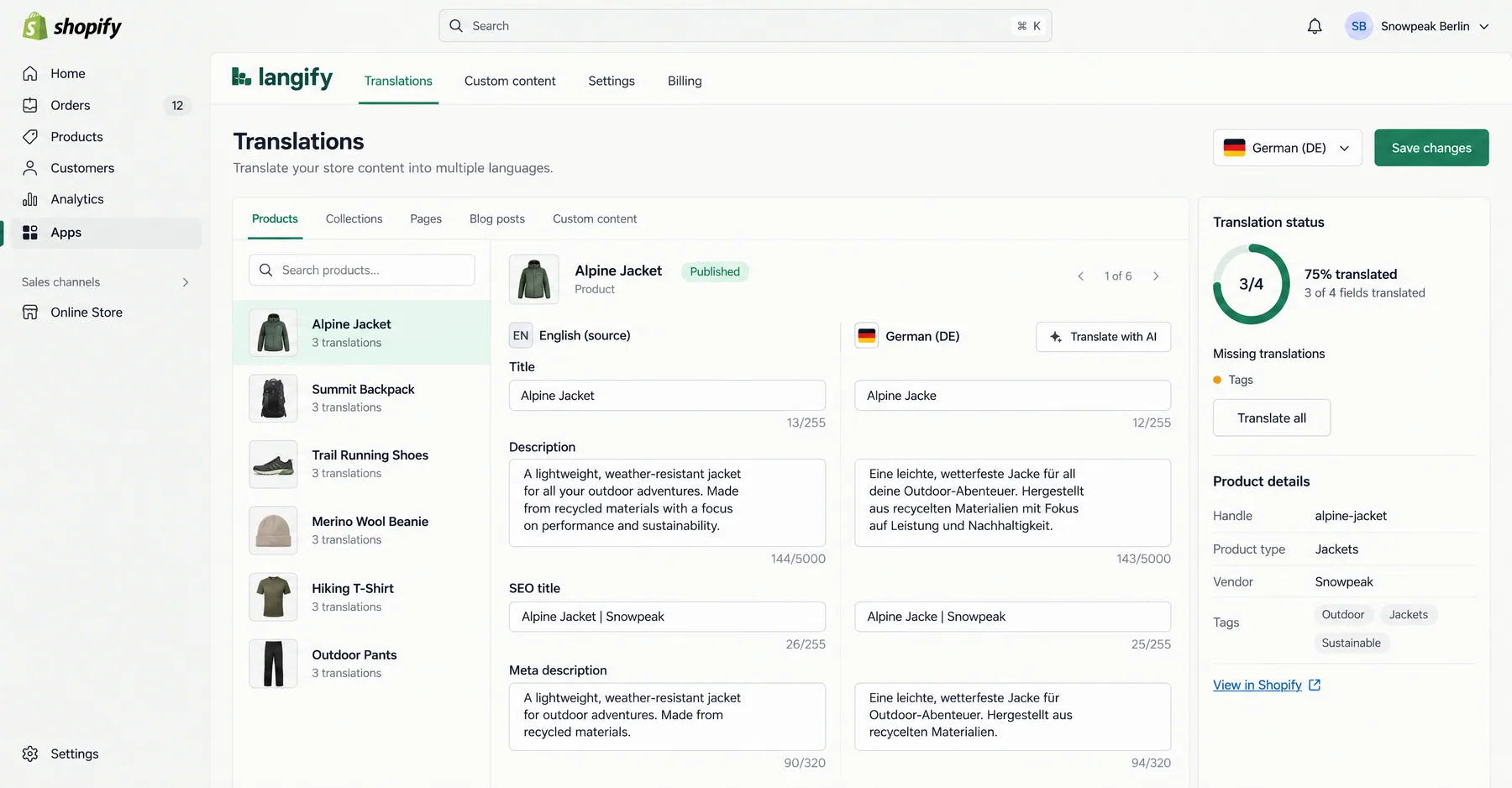Click the 3/4 translation progress ring
The height and width of the screenshot is (788, 1512).
(x=1251, y=284)
